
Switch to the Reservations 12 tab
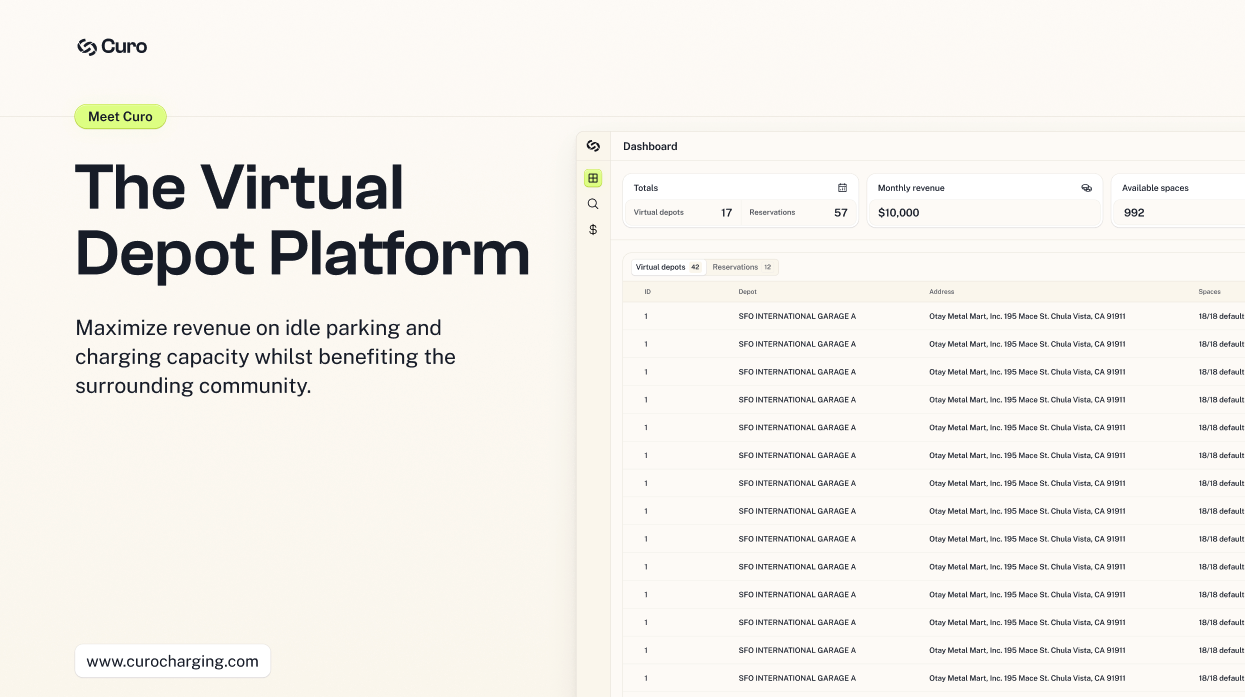click(x=741, y=267)
